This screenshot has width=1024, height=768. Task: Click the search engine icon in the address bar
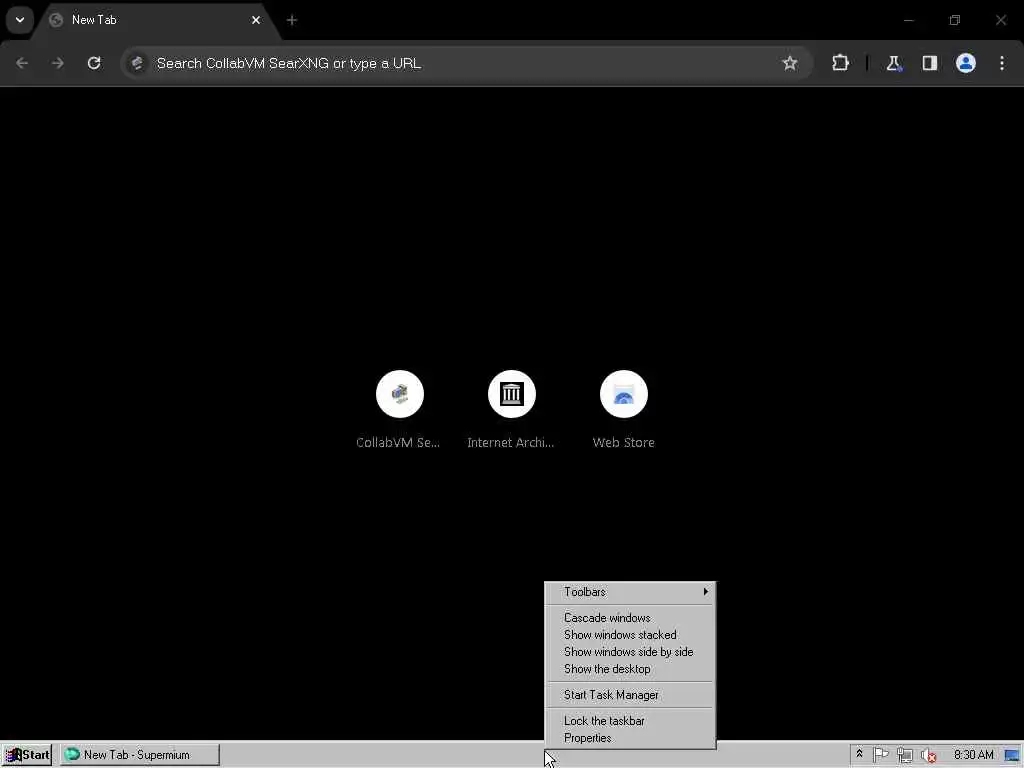pyautogui.click(x=137, y=63)
